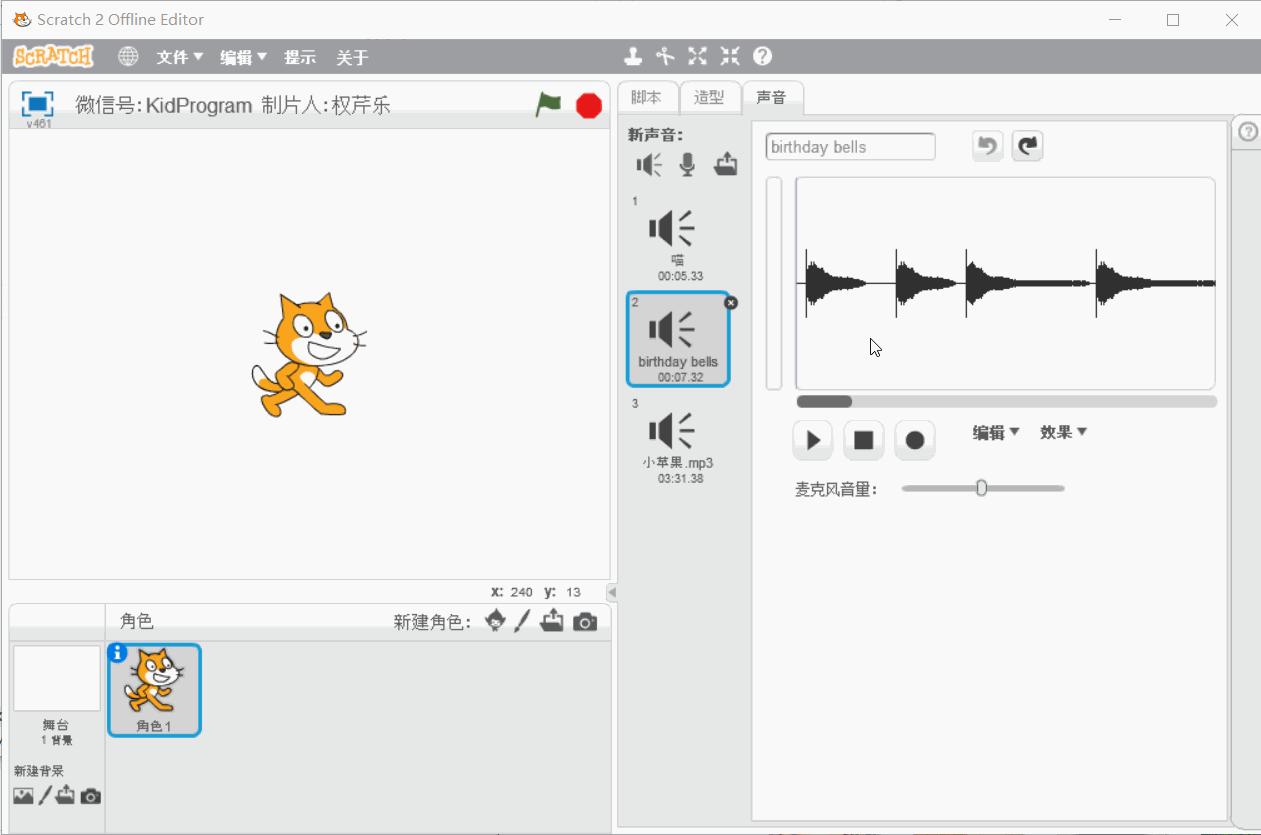
Task: Toggle the info flap on 角色1 sprite
Action: coord(119,652)
